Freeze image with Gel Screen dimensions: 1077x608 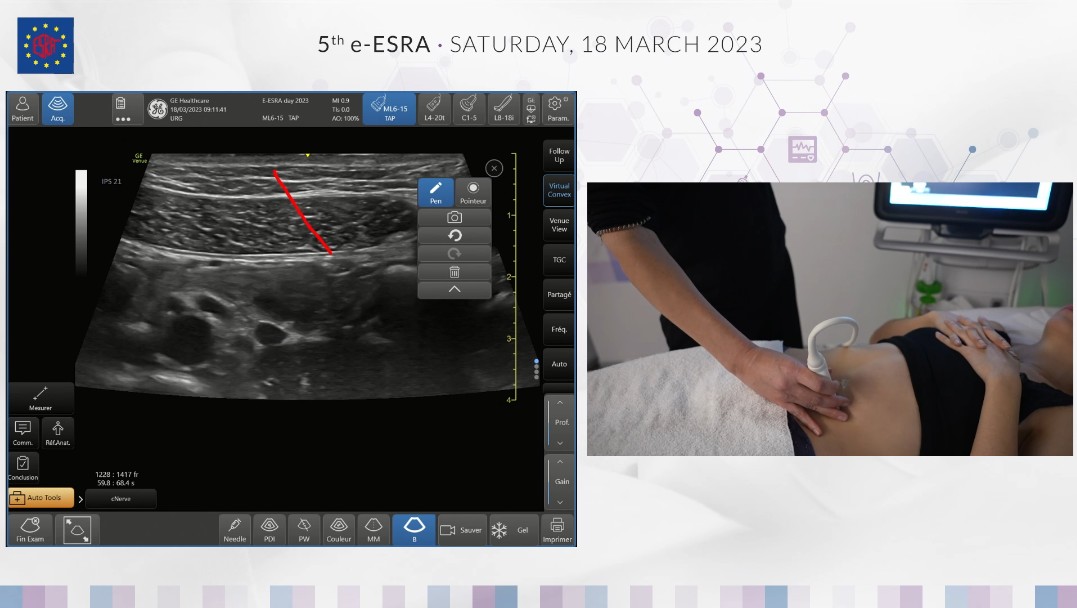(x=512, y=530)
